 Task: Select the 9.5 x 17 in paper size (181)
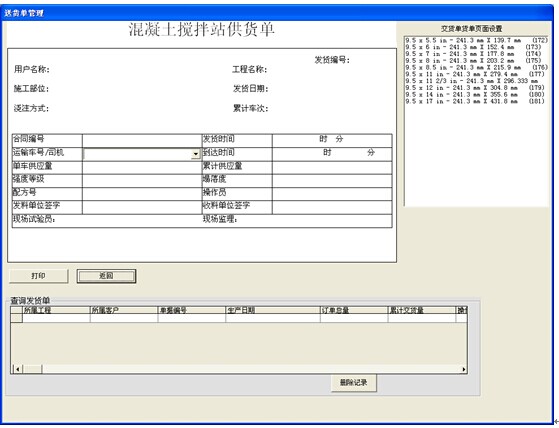pyautogui.click(x=476, y=101)
